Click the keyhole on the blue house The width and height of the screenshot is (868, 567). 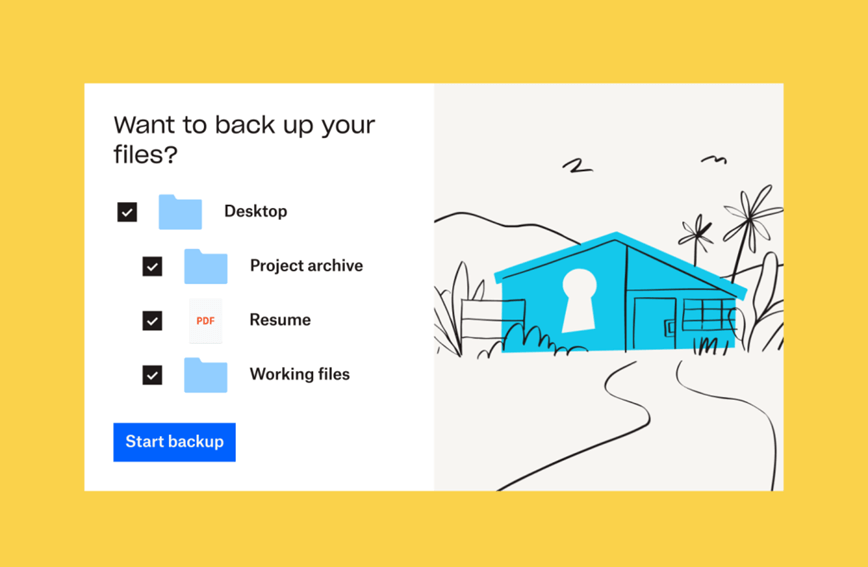(x=578, y=298)
